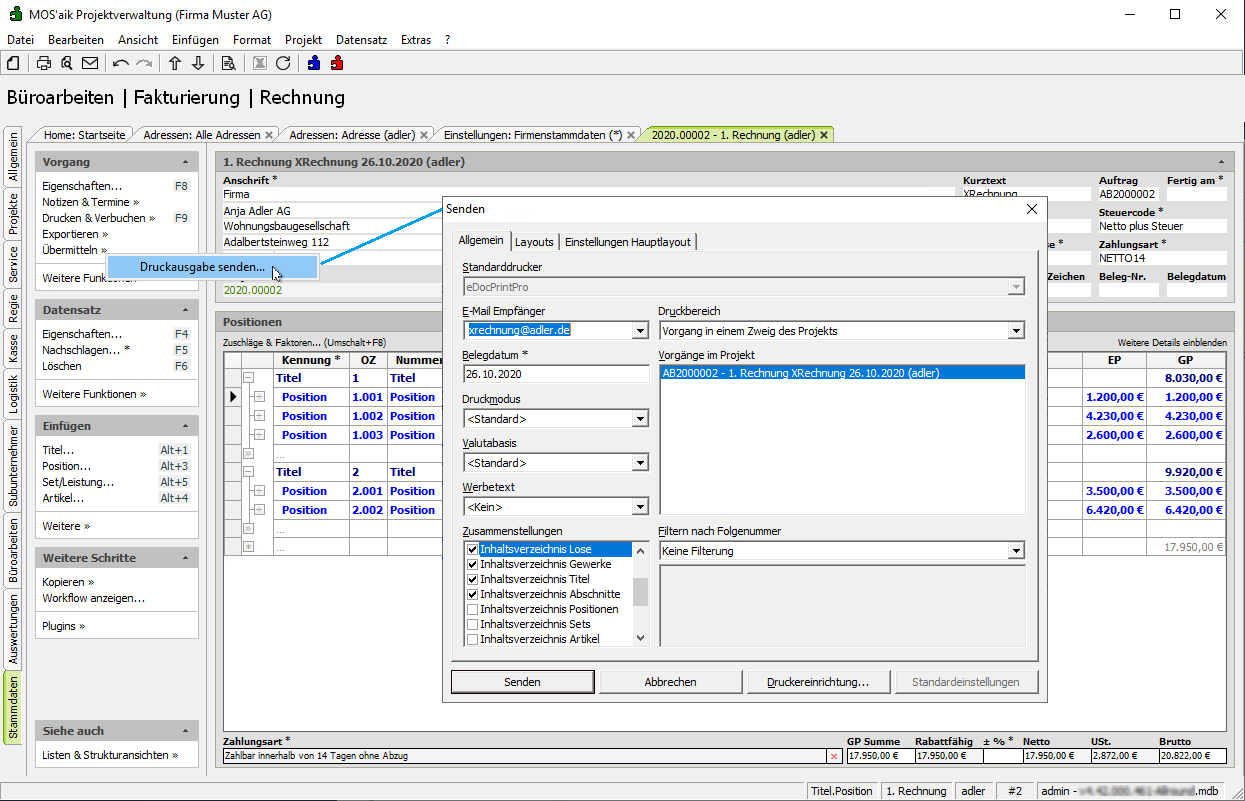
Task: Click the Druckereinrichtung button
Action: point(817,682)
